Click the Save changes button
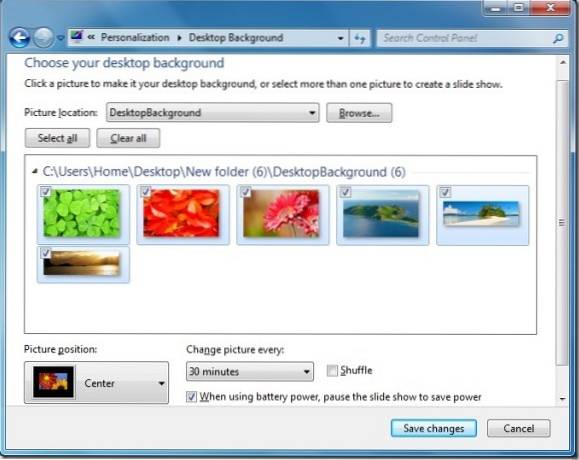 click(x=434, y=428)
